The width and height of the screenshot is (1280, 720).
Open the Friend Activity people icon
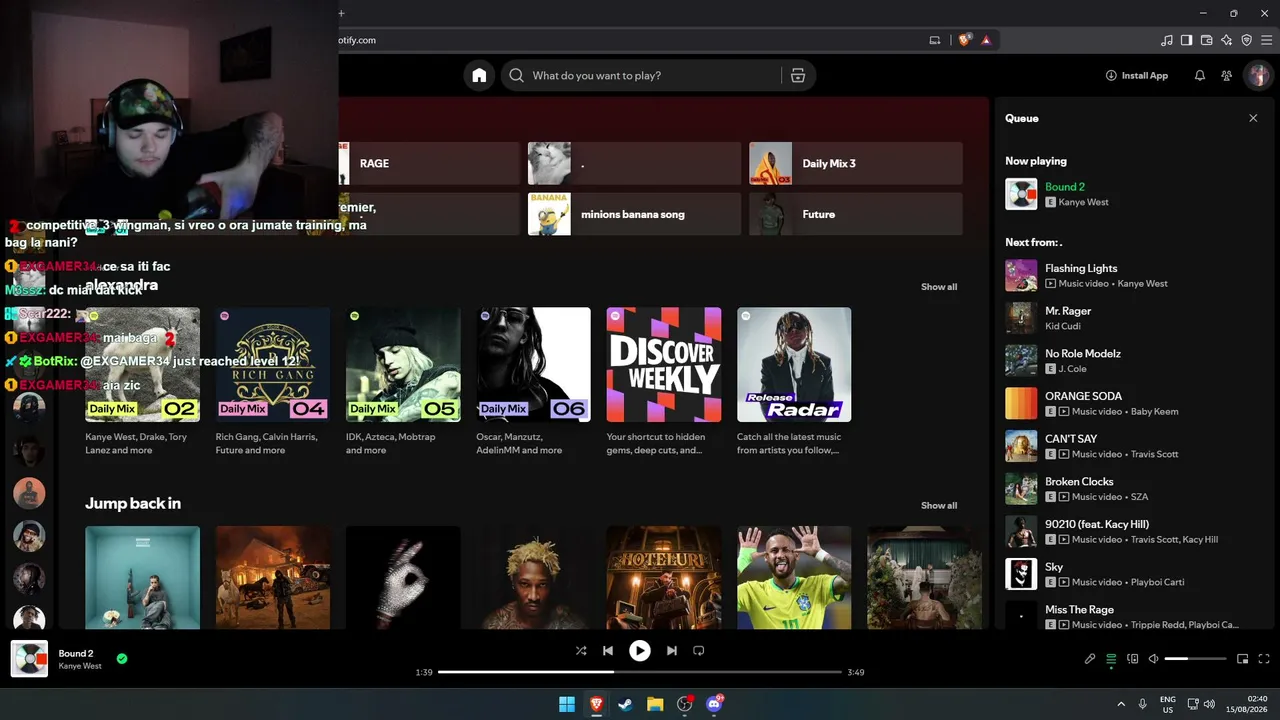pos(1227,75)
